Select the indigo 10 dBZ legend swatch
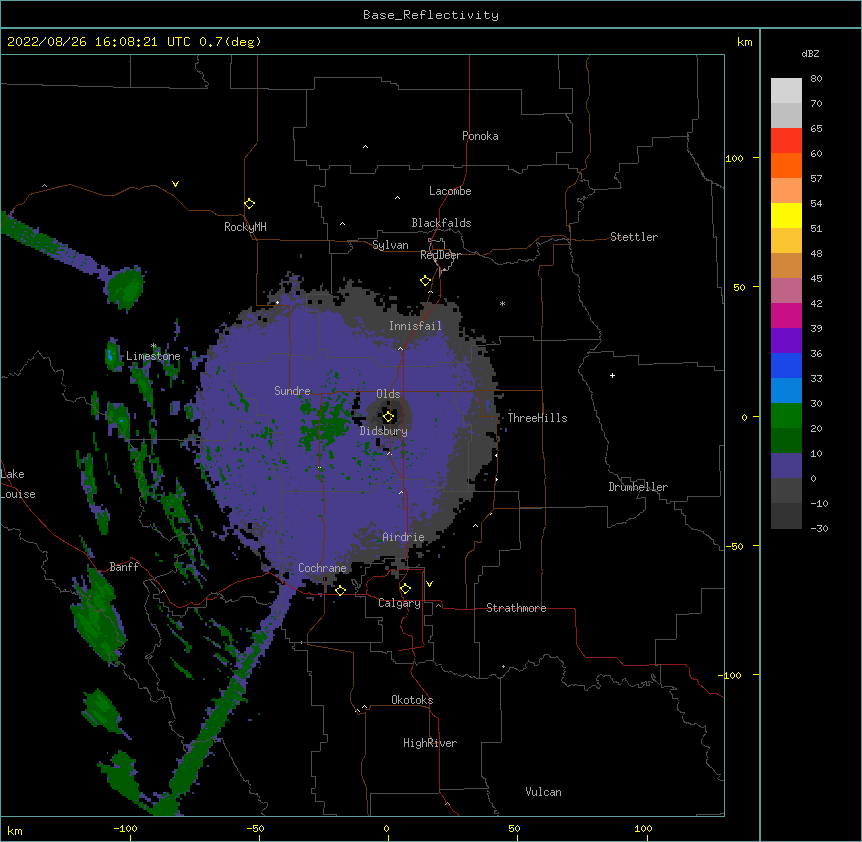This screenshot has height=842, width=862. point(786,466)
